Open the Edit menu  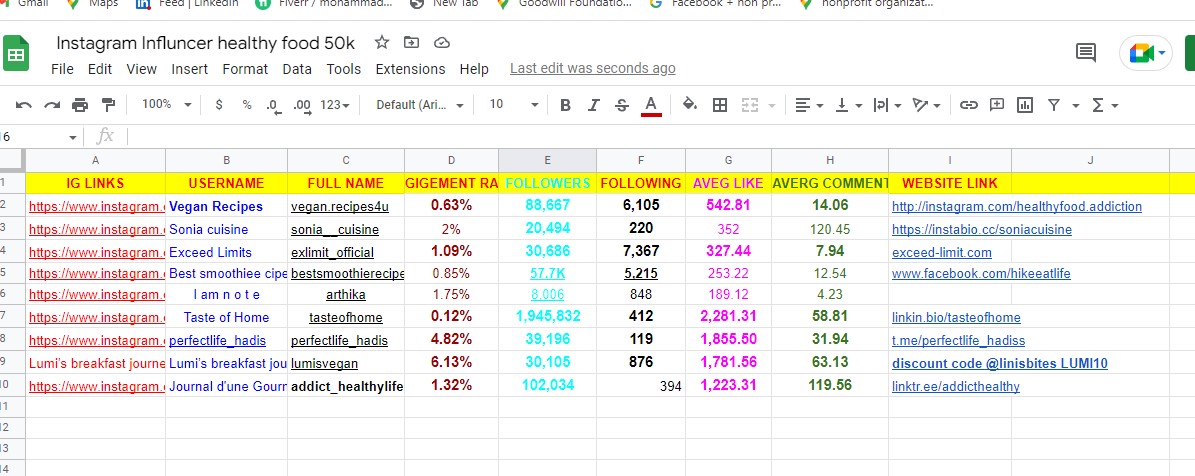[x=100, y=69]
